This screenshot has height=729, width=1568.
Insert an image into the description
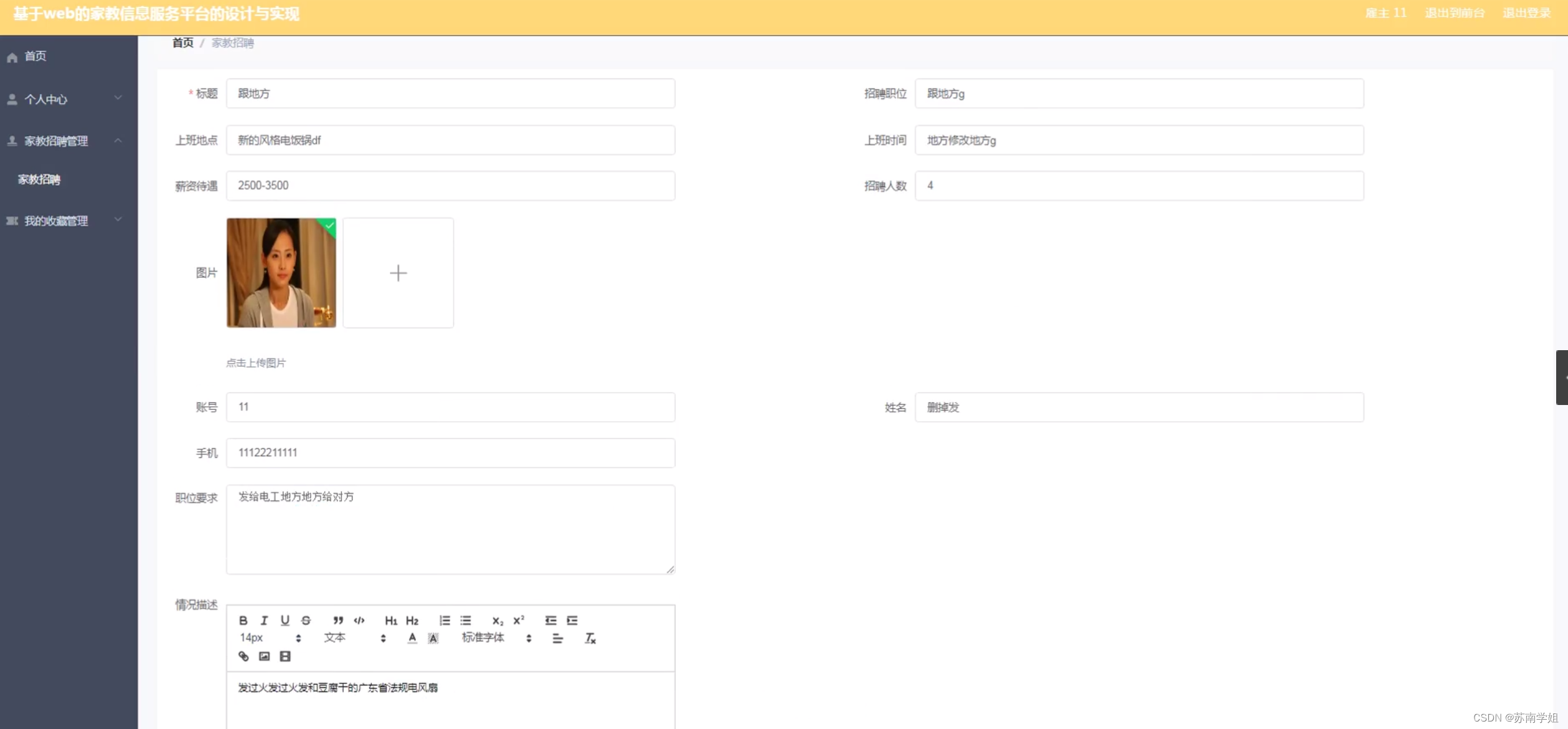(x=265, y=656)
